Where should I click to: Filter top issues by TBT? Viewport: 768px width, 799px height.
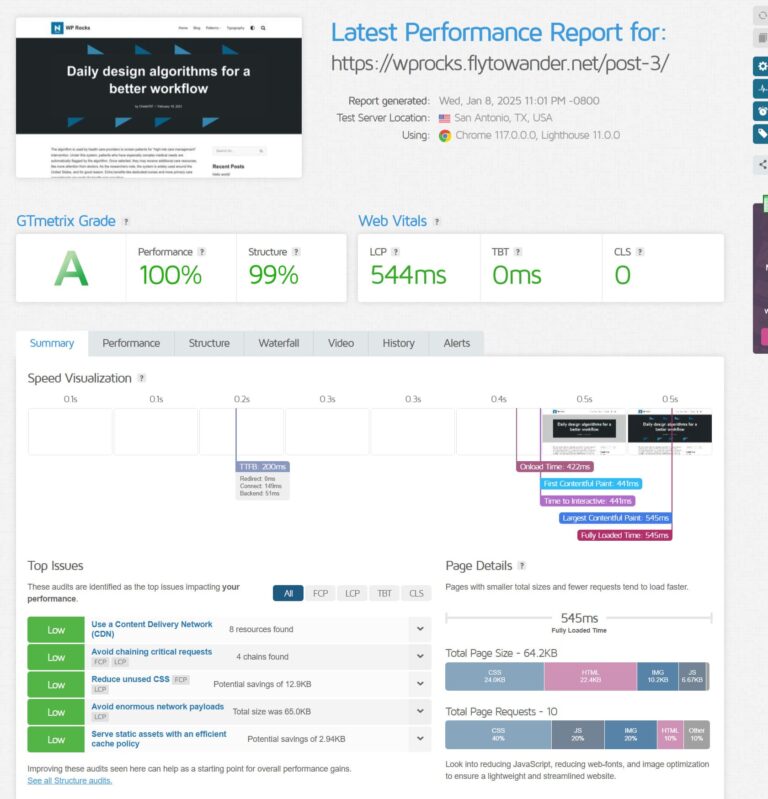pos(384,593)
